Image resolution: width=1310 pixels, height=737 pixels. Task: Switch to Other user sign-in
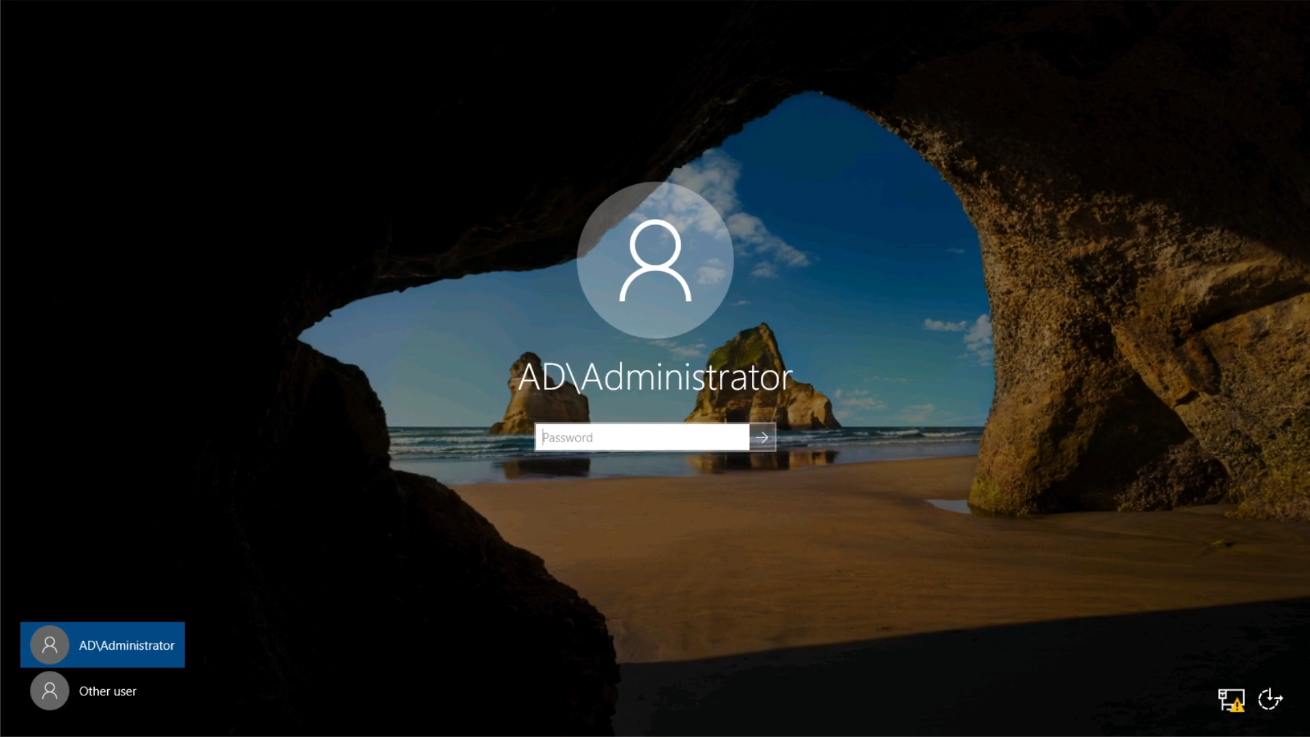tap(102, 691)
